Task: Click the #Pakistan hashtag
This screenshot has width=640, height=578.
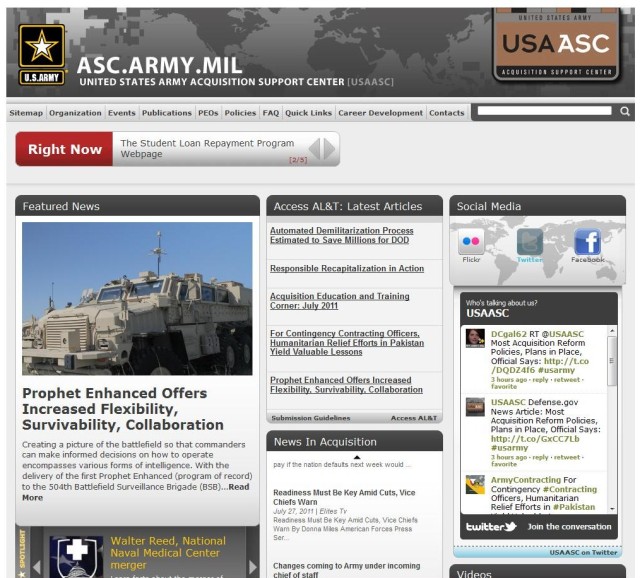Action: click(574, 507)
